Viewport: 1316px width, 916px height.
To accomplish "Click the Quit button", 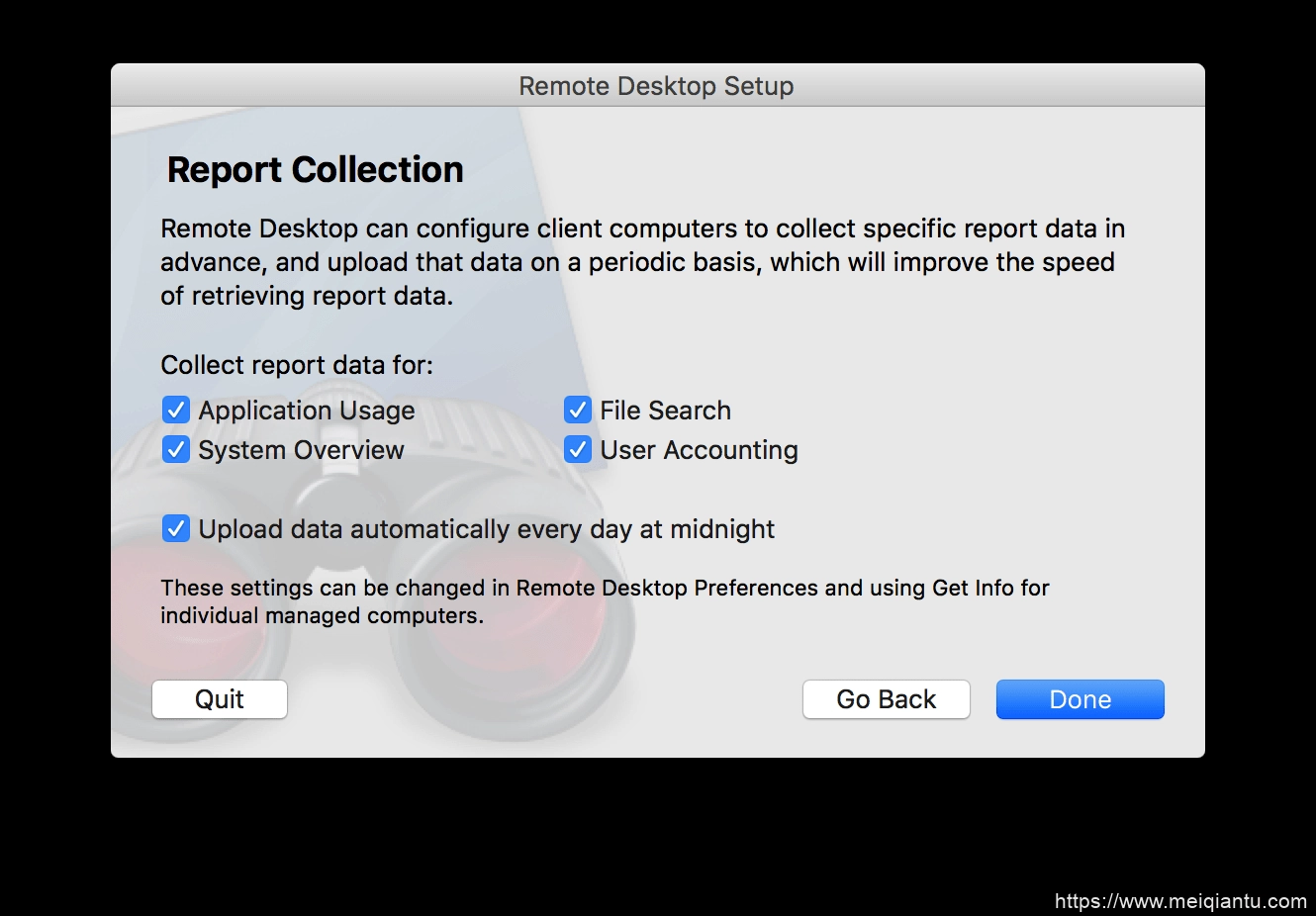I will point(220,699).
